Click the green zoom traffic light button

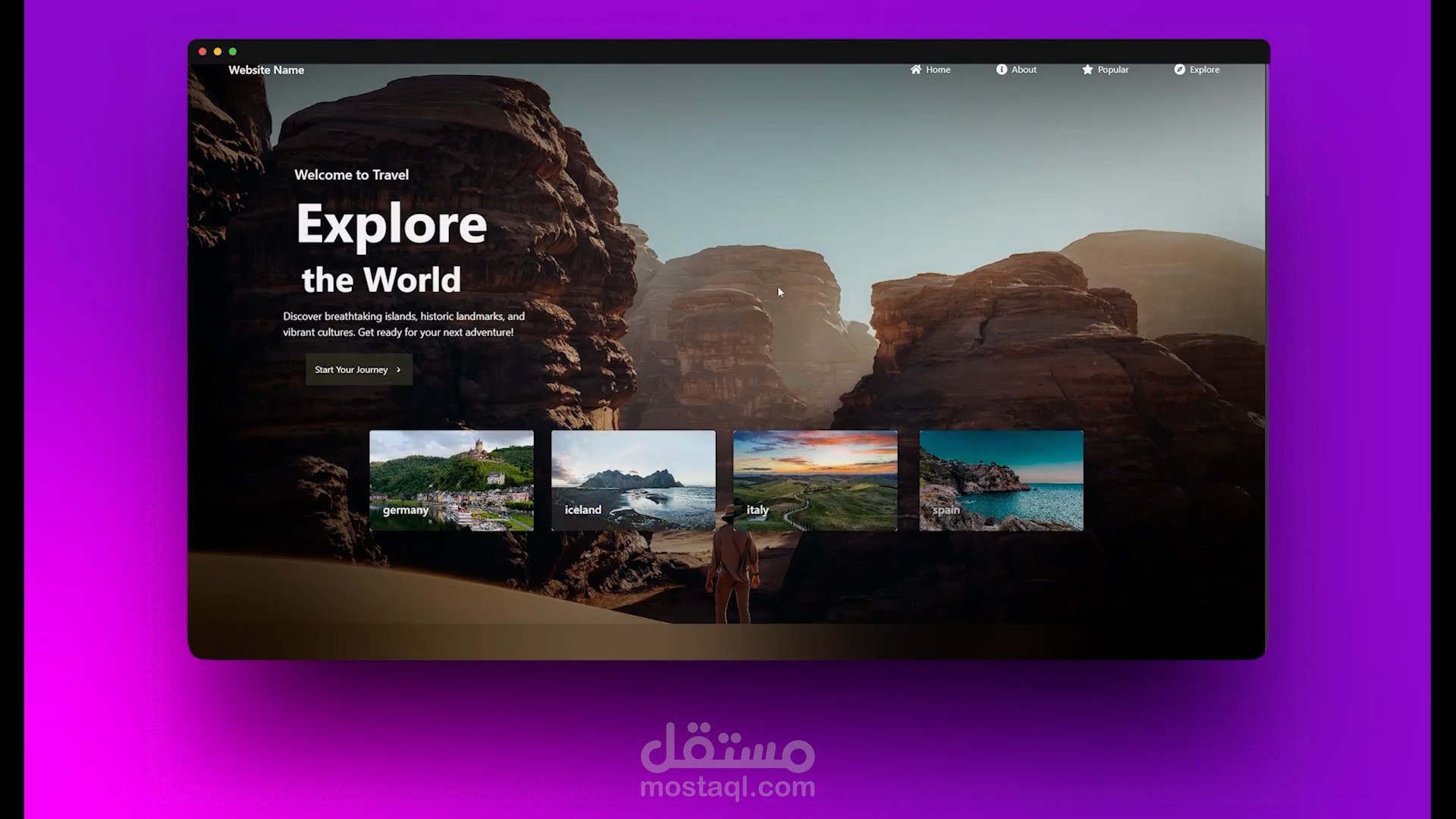pyautogui.click(x=233, y=51)
